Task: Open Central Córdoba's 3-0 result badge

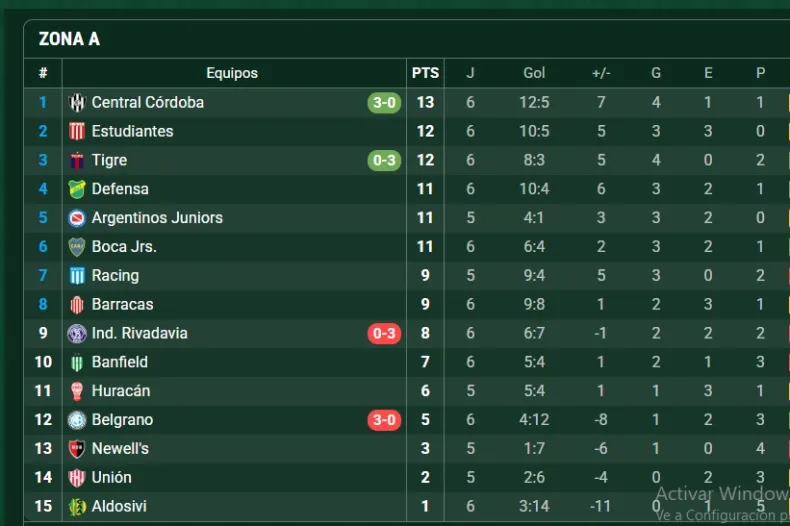Action: (384, 102)
